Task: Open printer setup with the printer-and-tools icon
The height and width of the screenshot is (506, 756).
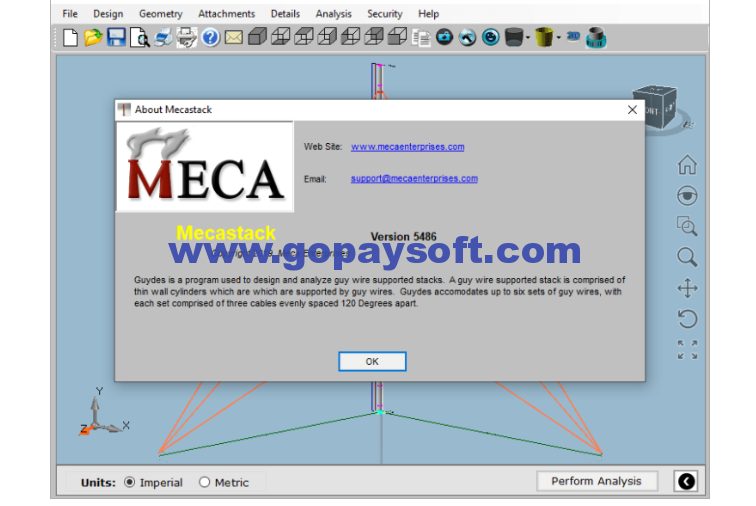Action: tap(187, 38)
